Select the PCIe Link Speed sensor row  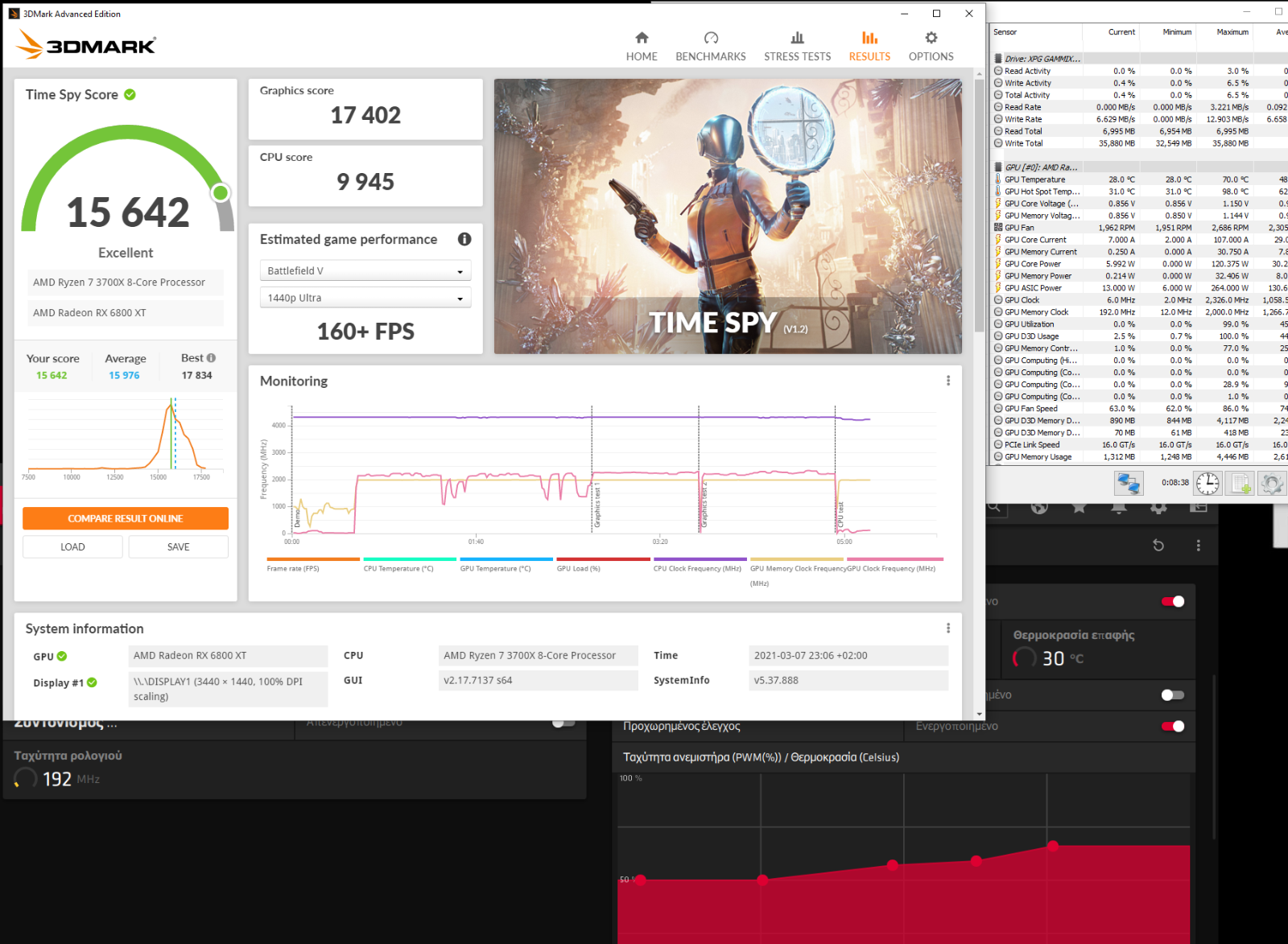[1140, 445]
